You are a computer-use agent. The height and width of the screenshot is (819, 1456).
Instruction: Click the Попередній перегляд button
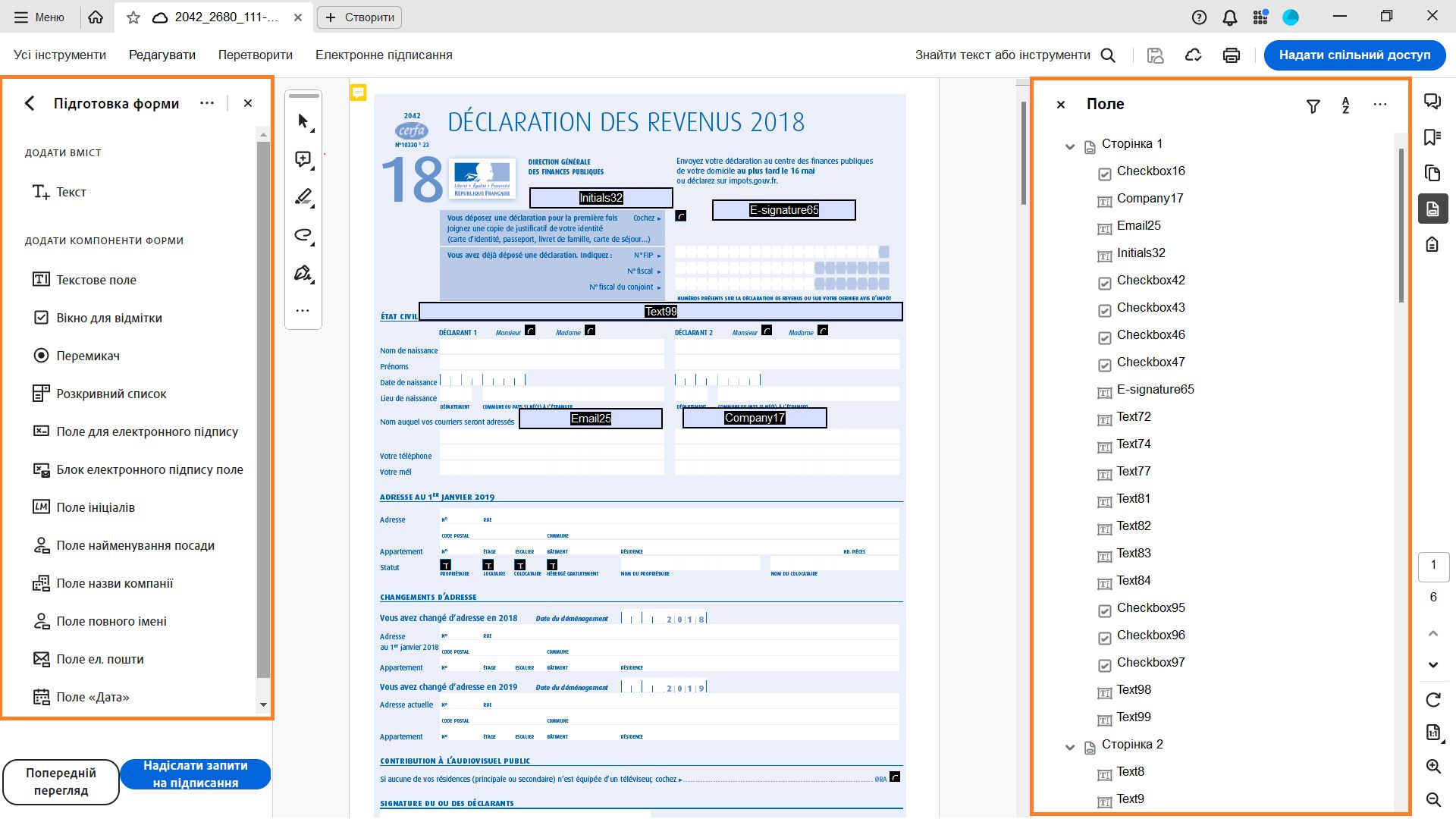pyautogui.click(x=61, y=782)
